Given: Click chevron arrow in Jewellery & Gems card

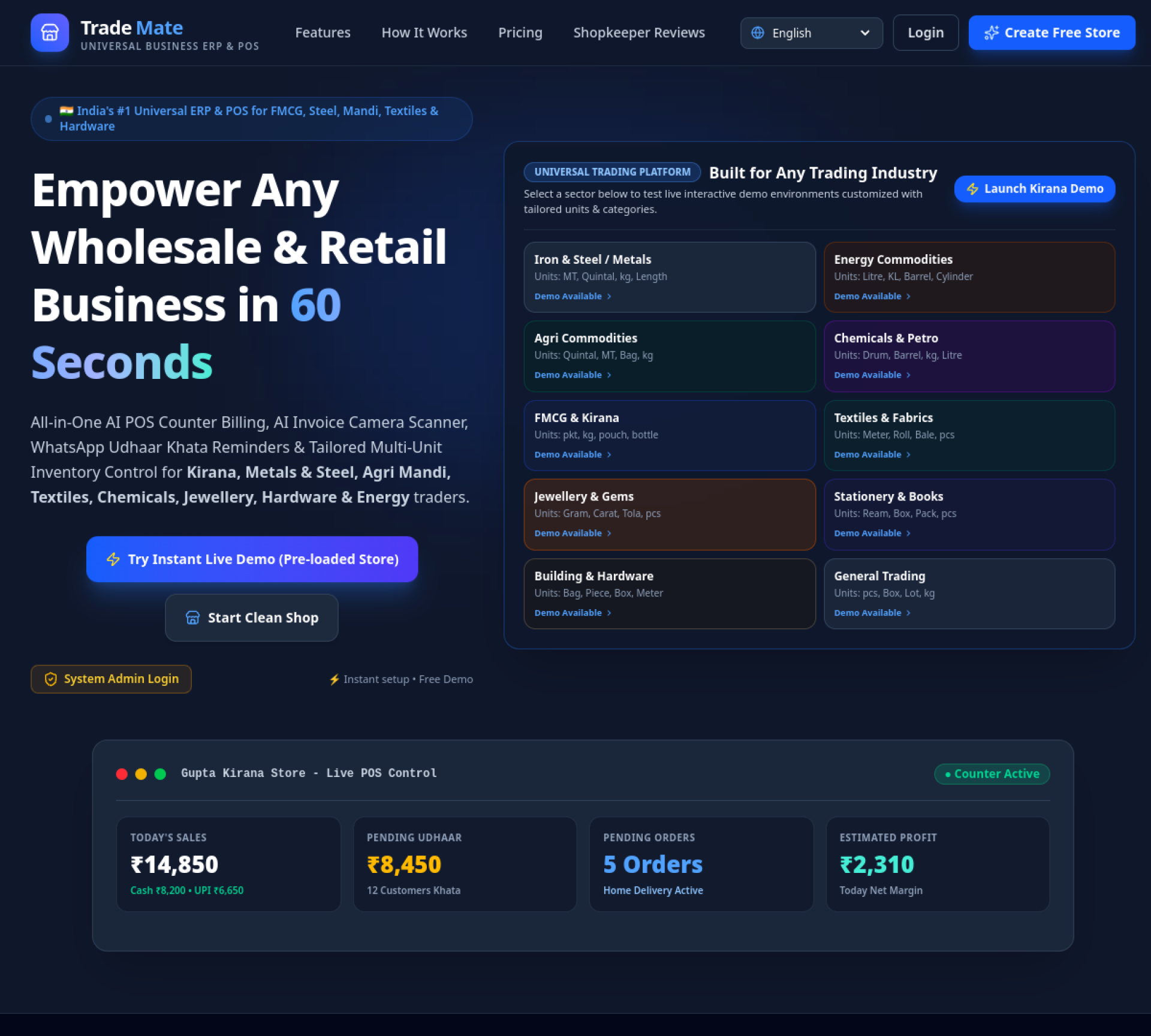Looking at the screenshot, I should click(x=608, y=533).
